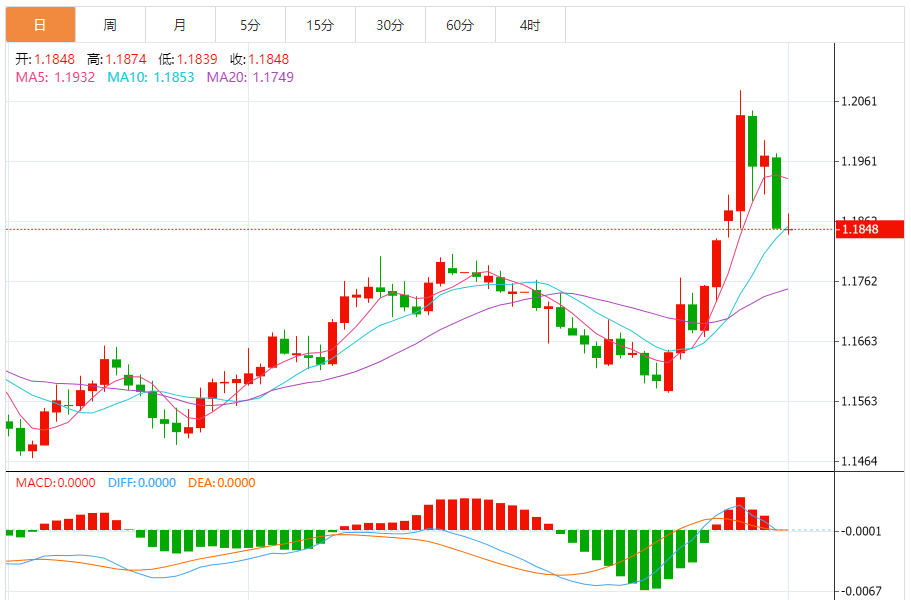This screenshot has height=600, width=911.
Task: Click the tallest red candle near 1.2061
Action: 740,160
